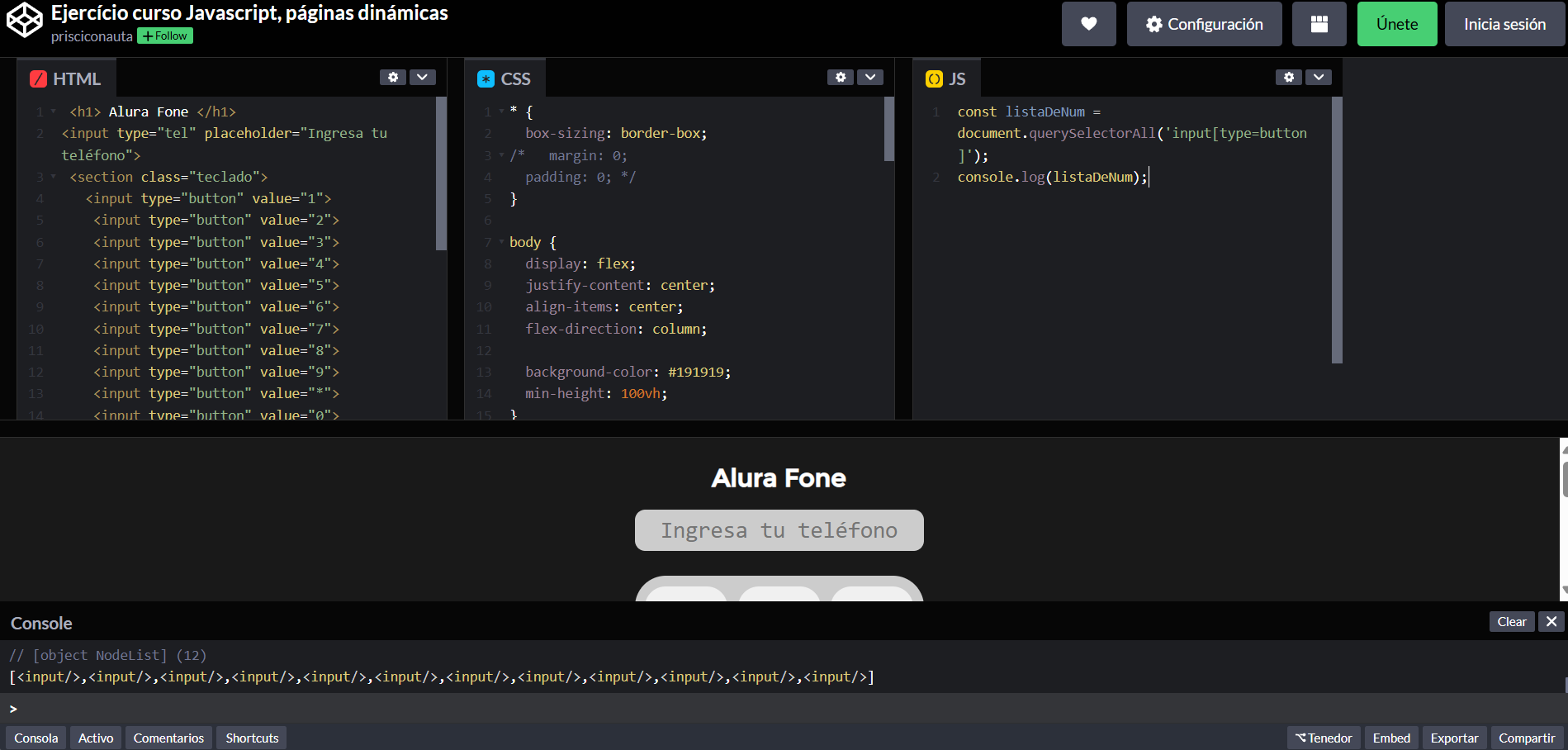Click the JS parentheses icon

[x=934, y=79]
